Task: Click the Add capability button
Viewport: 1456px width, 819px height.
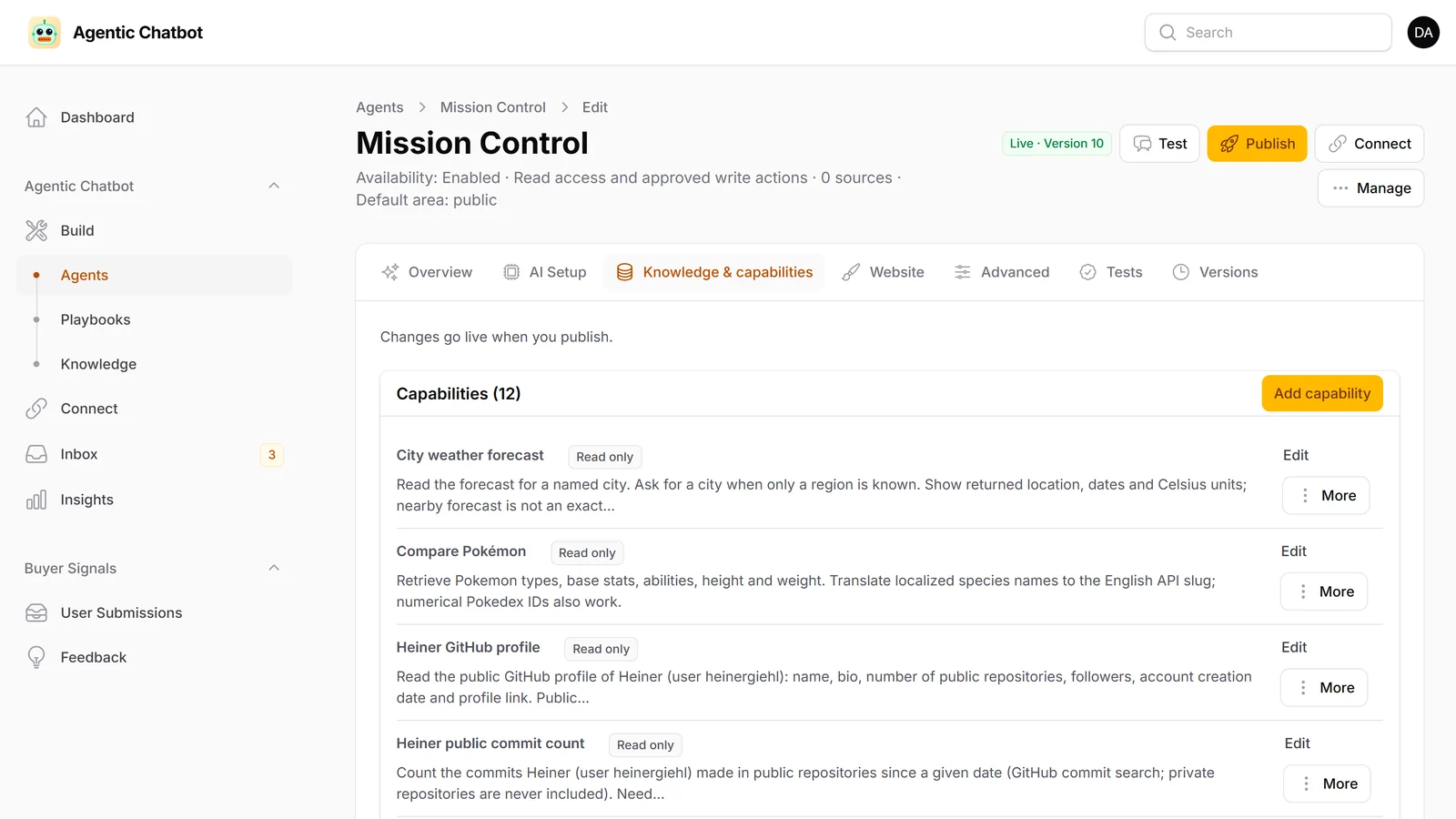Action: coord(1322,394)
